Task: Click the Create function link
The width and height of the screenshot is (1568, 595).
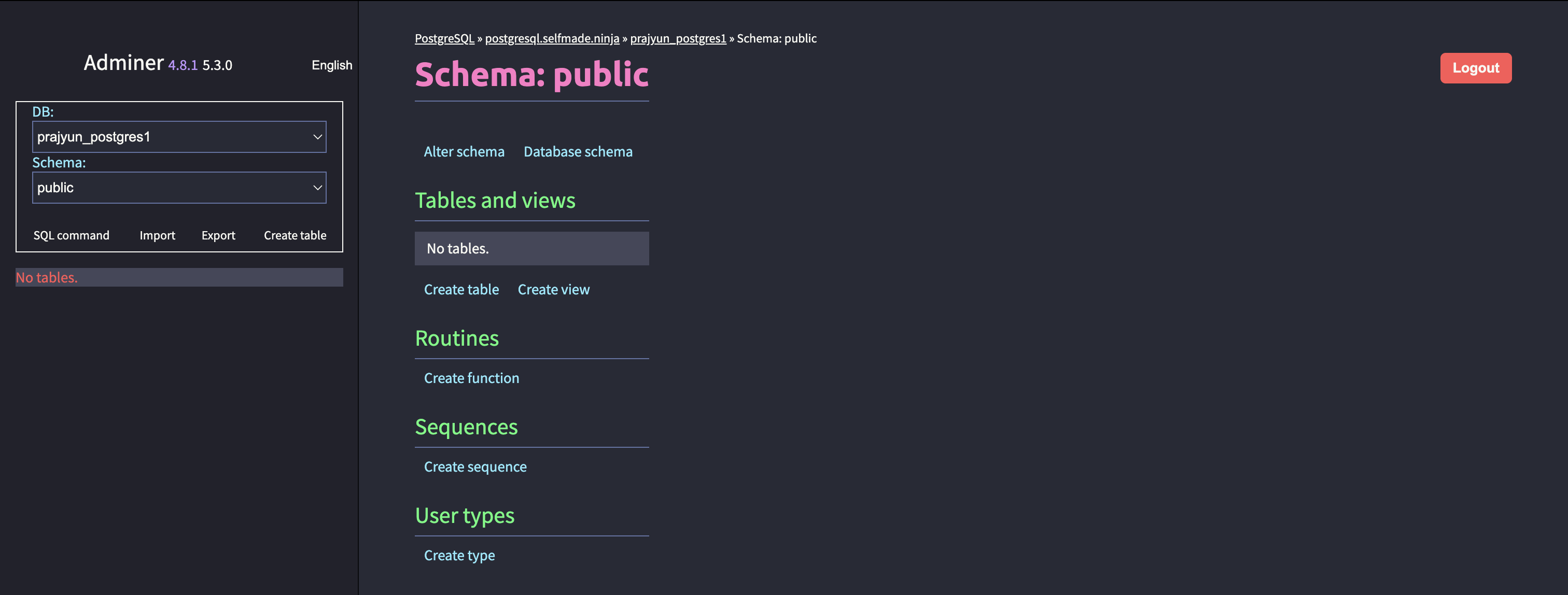Action: pos(471,378)
